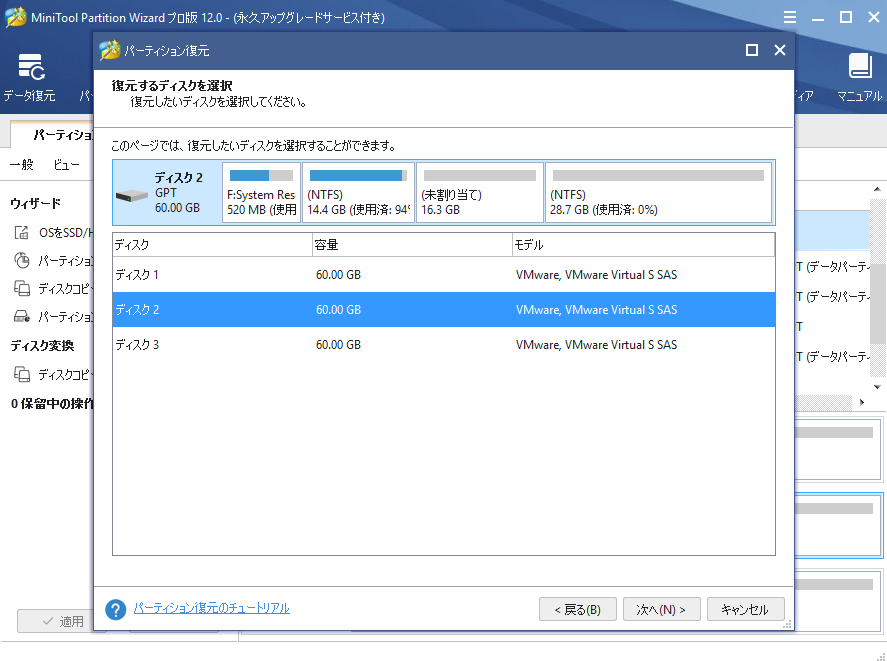Click the OS to SSD migration wizard icon
The height and width of the screenshot is (661, 887).
point(22,233)
